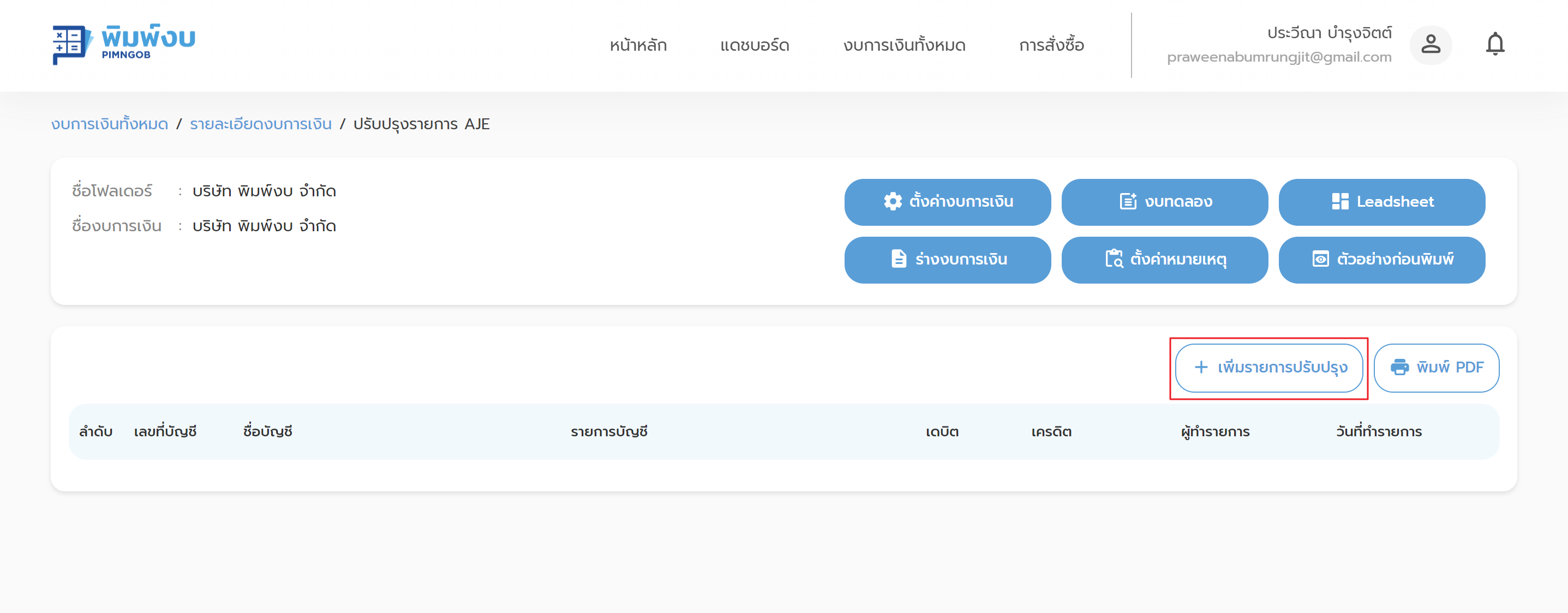Click printer icon on พิมพ์ PDF button

[1399, 368]
